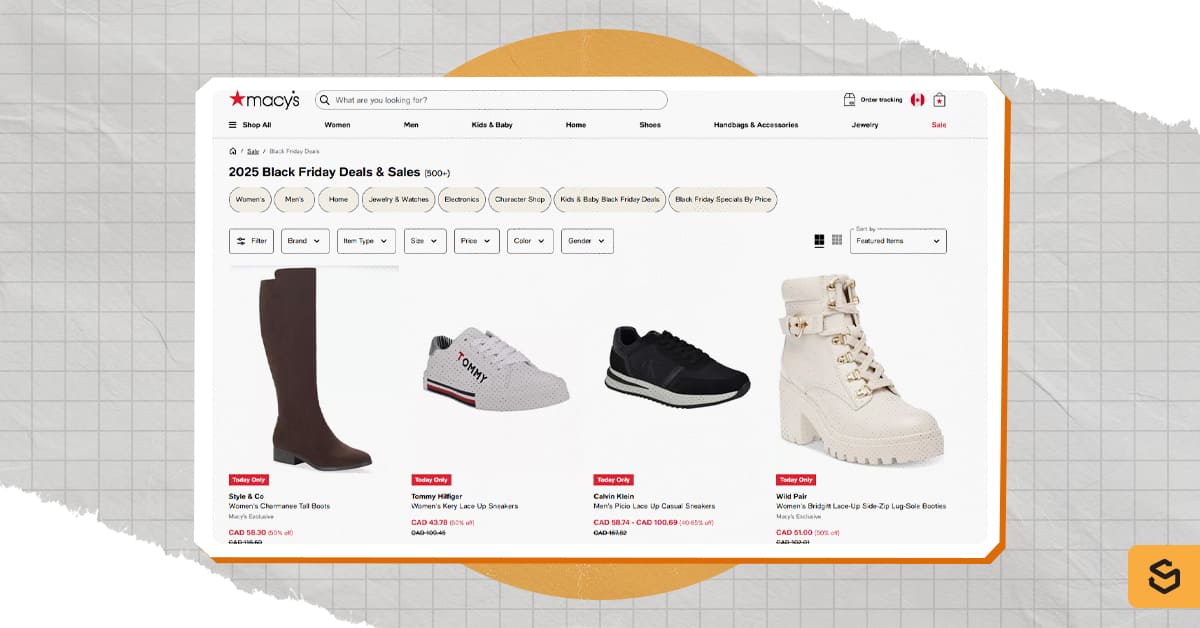Screen dimensions: 1200x628
Task: Select the Men's category pill
Action: point(294,199)
